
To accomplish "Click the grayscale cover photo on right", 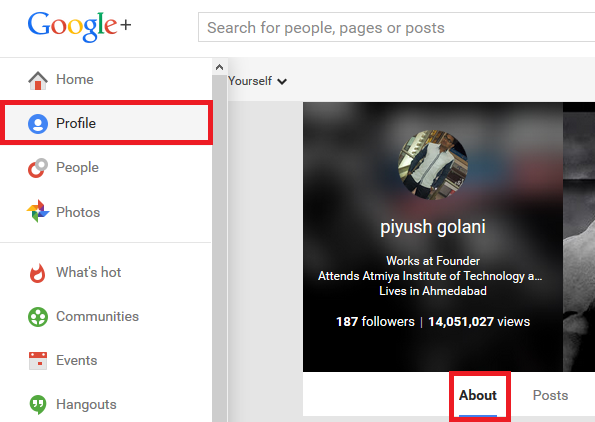I will click(579, 236).
